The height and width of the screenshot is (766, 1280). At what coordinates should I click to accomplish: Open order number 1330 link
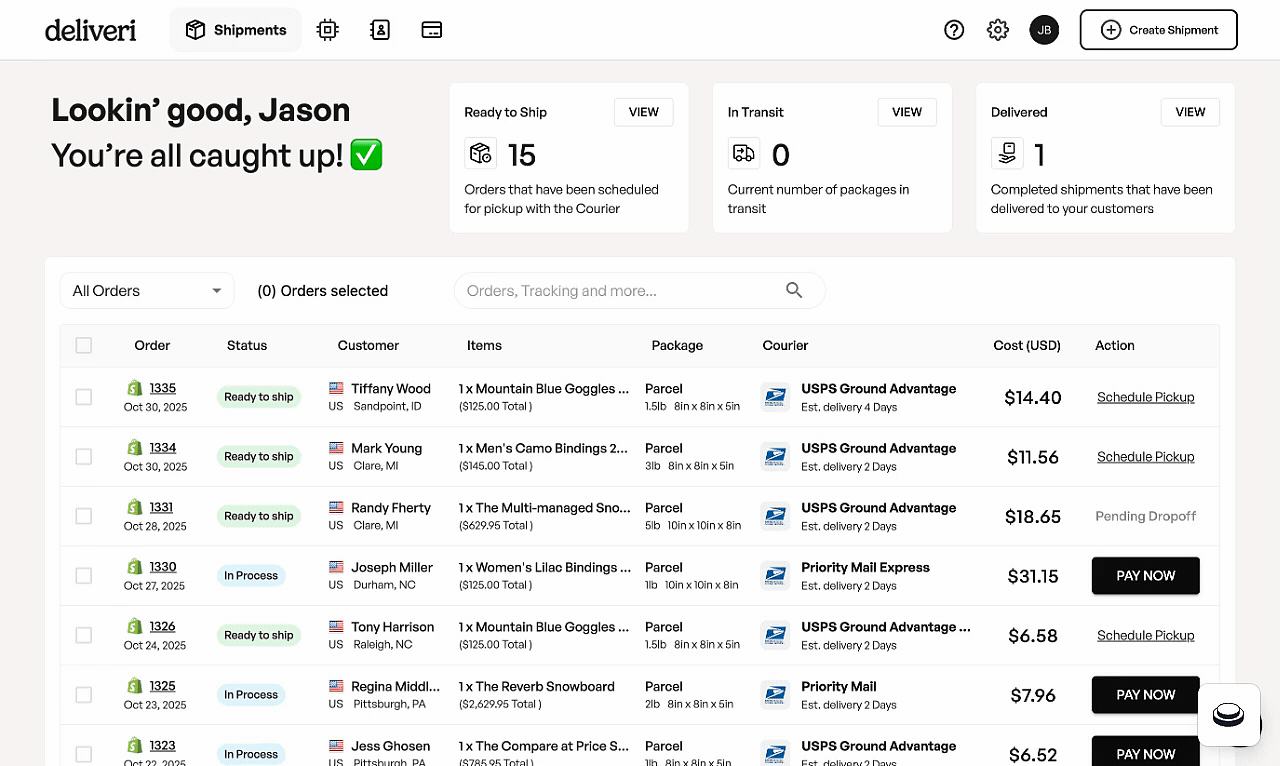pos(163,567)
